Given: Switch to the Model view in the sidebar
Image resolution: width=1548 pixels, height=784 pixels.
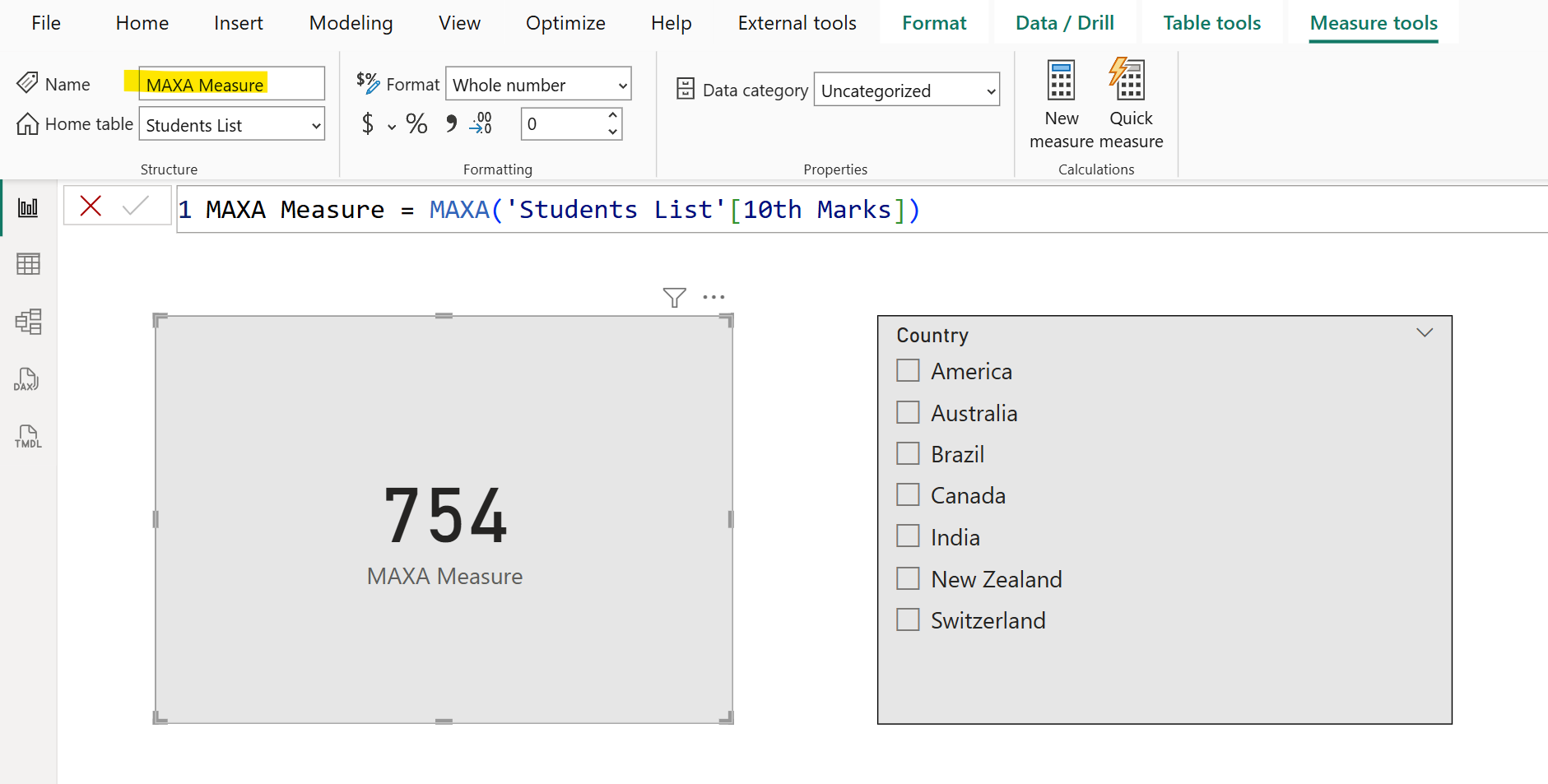Looking at the screenshot, I should pyautogui.click(x=28, y=322).
